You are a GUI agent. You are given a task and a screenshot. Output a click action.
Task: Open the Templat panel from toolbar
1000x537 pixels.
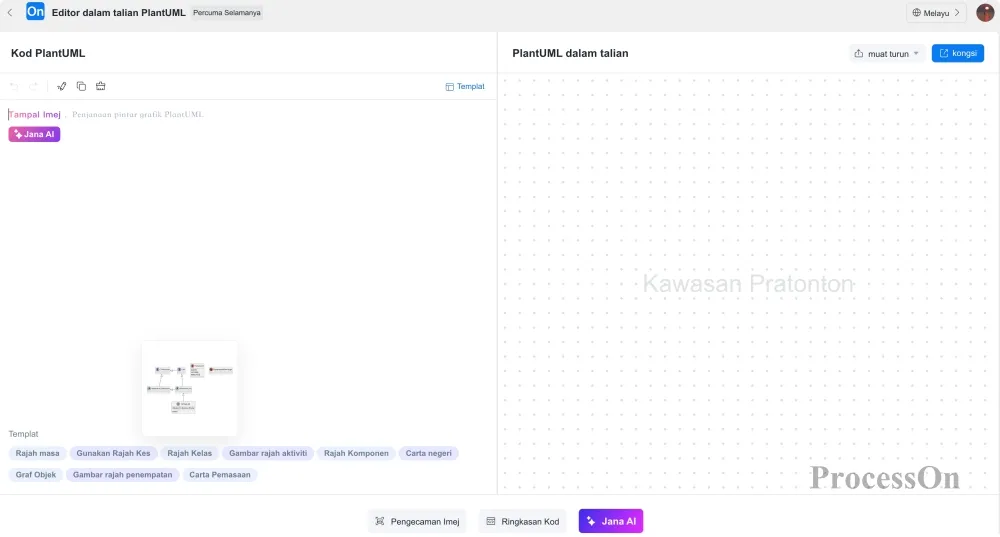[465, 86]
